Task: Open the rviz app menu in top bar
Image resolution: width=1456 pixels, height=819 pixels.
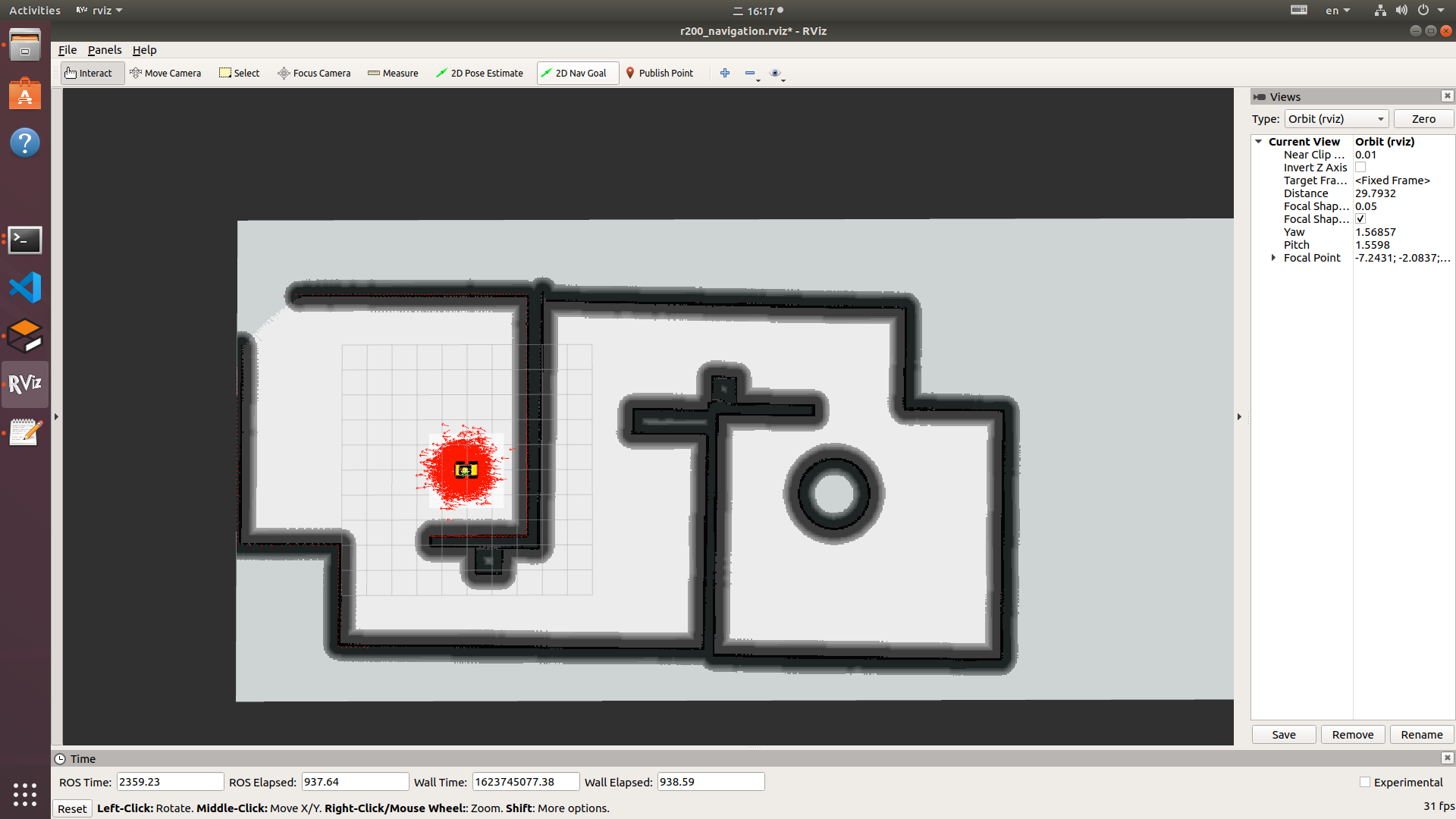Action: [99, 10]
